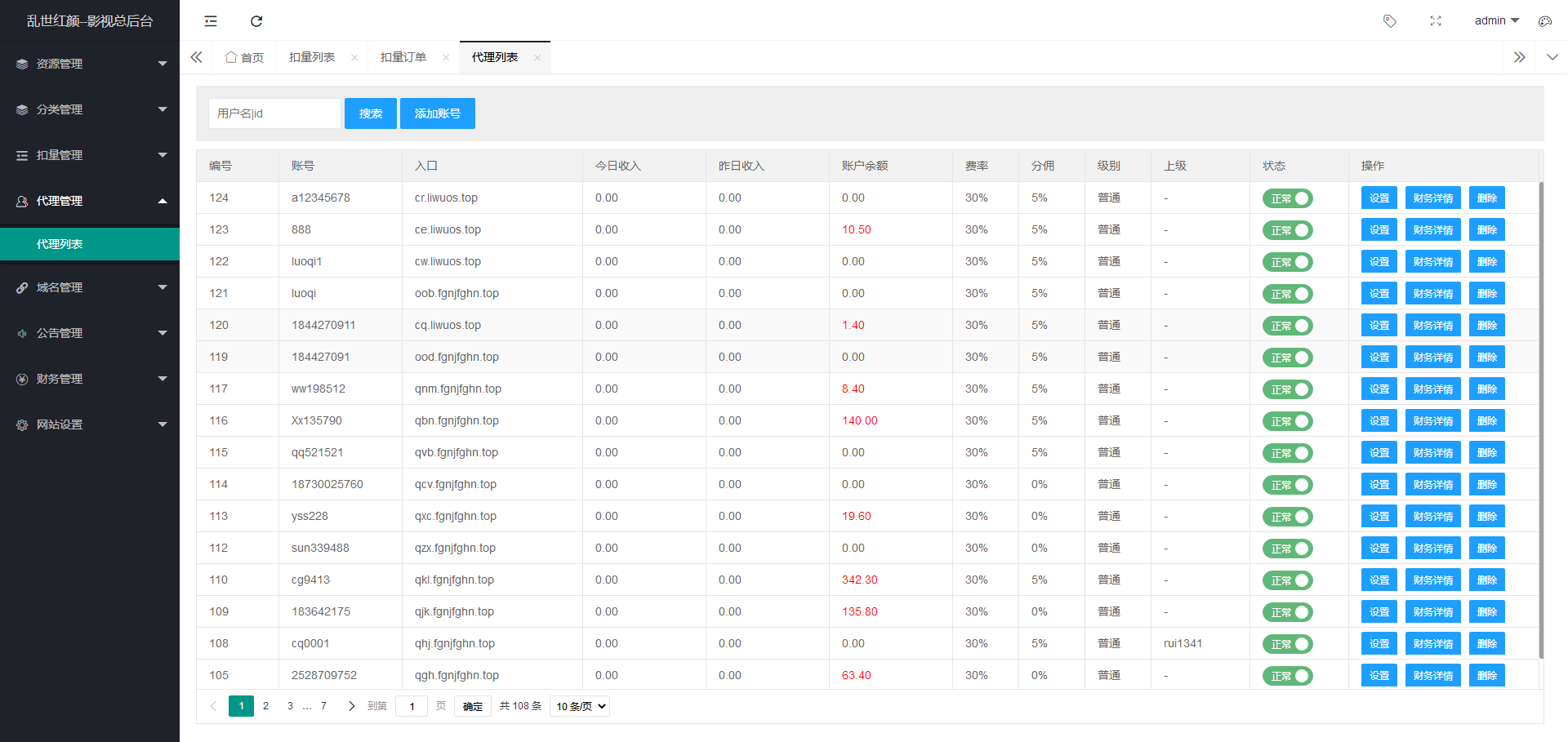Enter fullscreen using the expand icon
This screenshot has height=742, width=1568.
1435,21
